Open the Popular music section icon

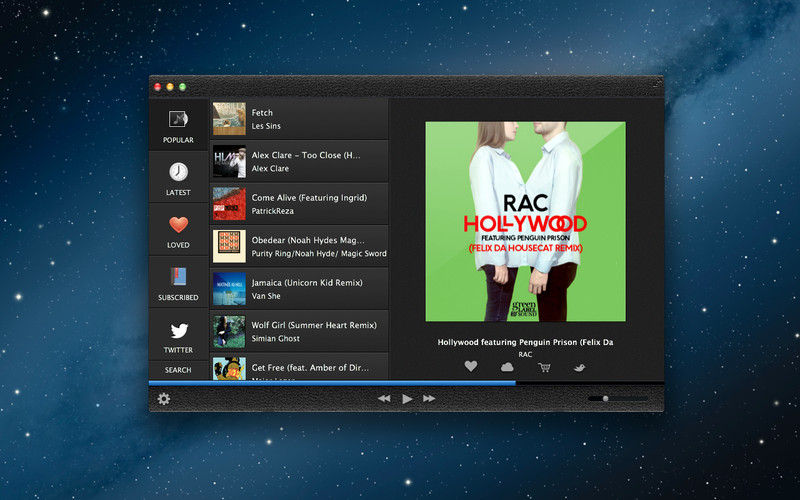pos(179,119)
